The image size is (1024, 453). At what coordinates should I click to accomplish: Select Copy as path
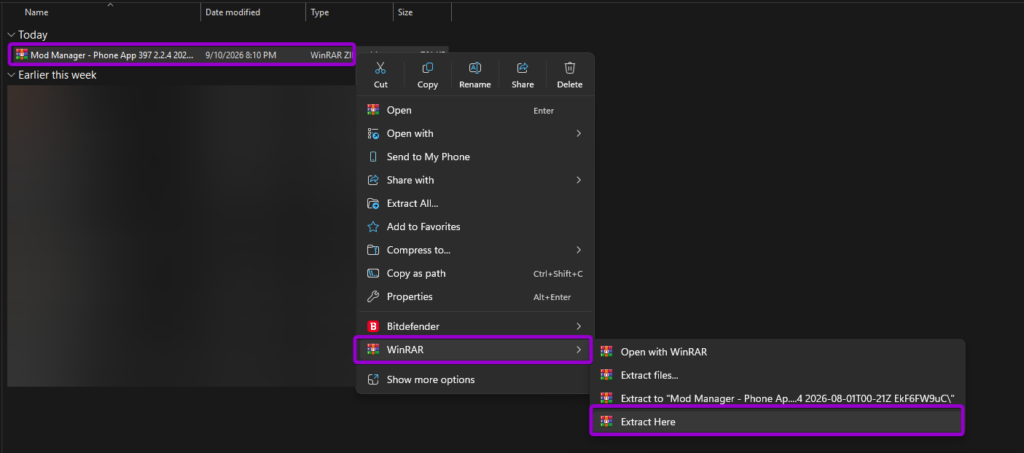coord(475,273)
